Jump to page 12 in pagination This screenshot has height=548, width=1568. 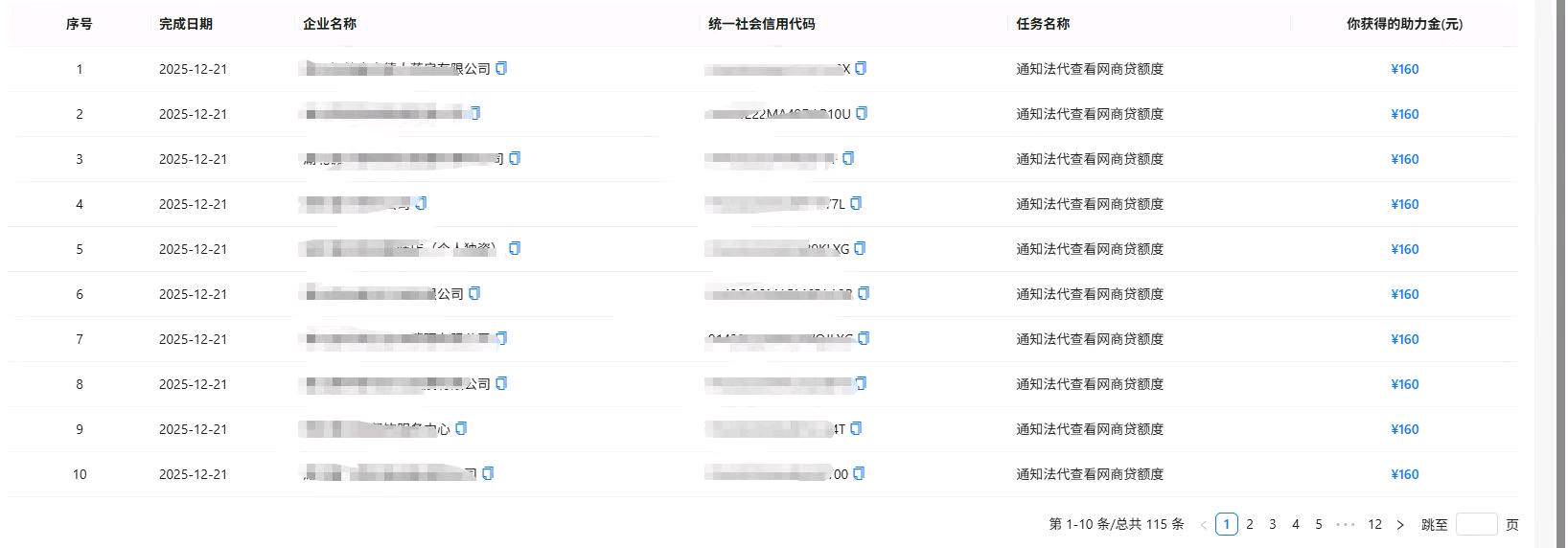coord(1374,524)
